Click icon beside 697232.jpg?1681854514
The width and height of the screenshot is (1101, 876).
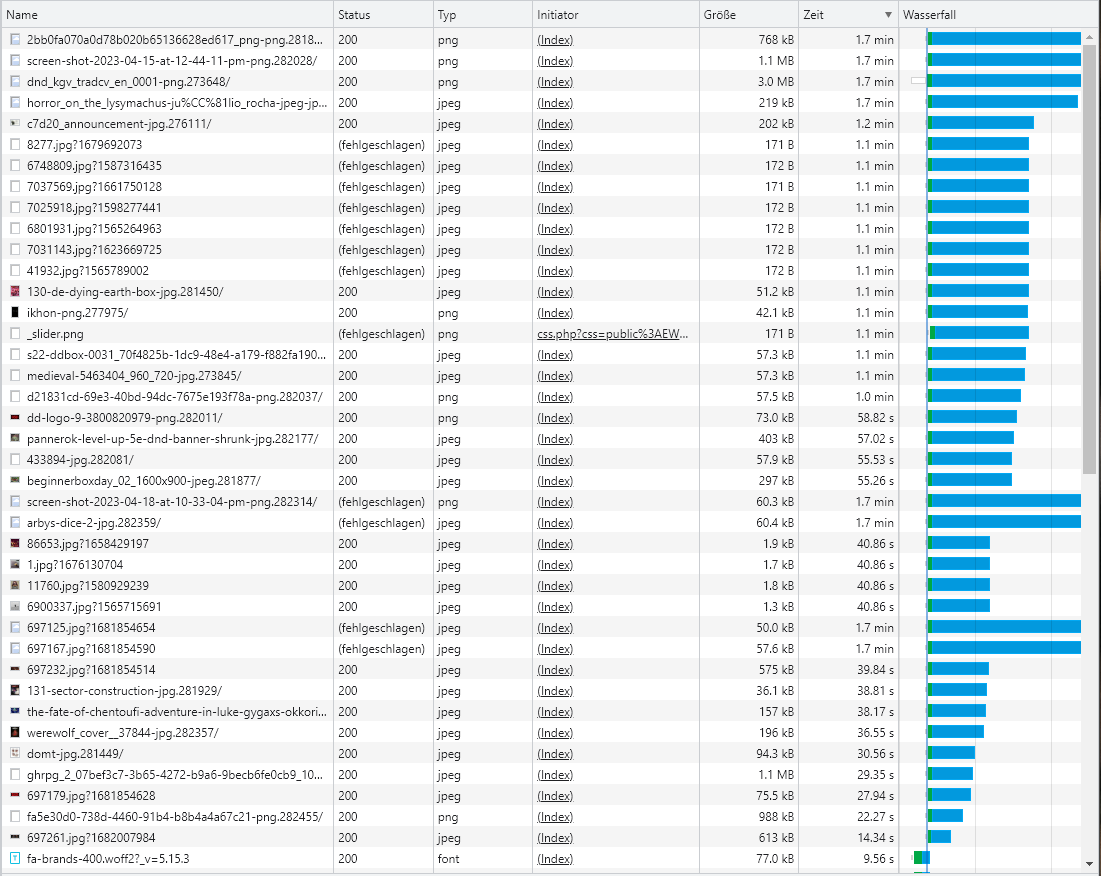coord(15,670)
